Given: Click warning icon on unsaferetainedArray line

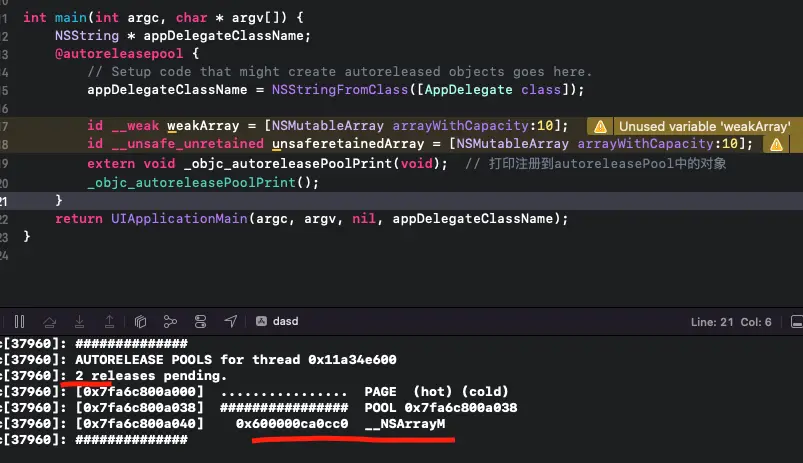Looking at the screenshot, I should click(x=774, y=144).
